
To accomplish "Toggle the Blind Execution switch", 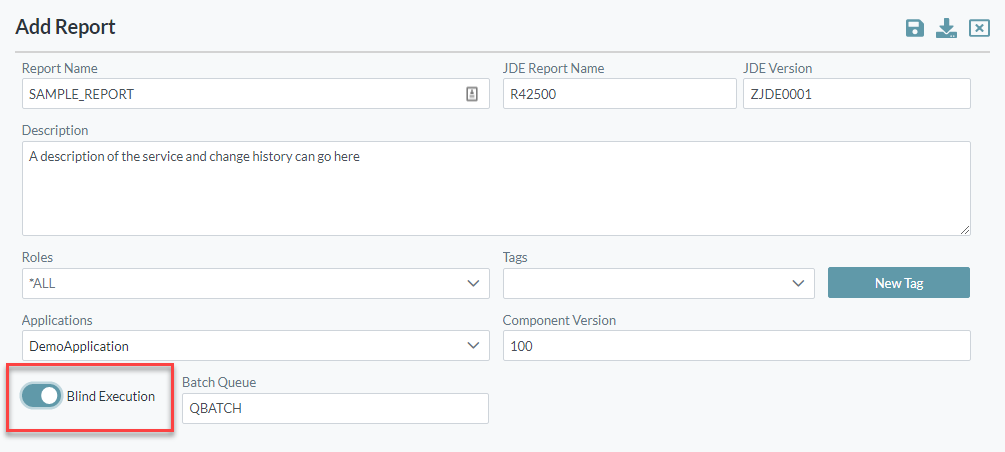I will coord(41,396).
